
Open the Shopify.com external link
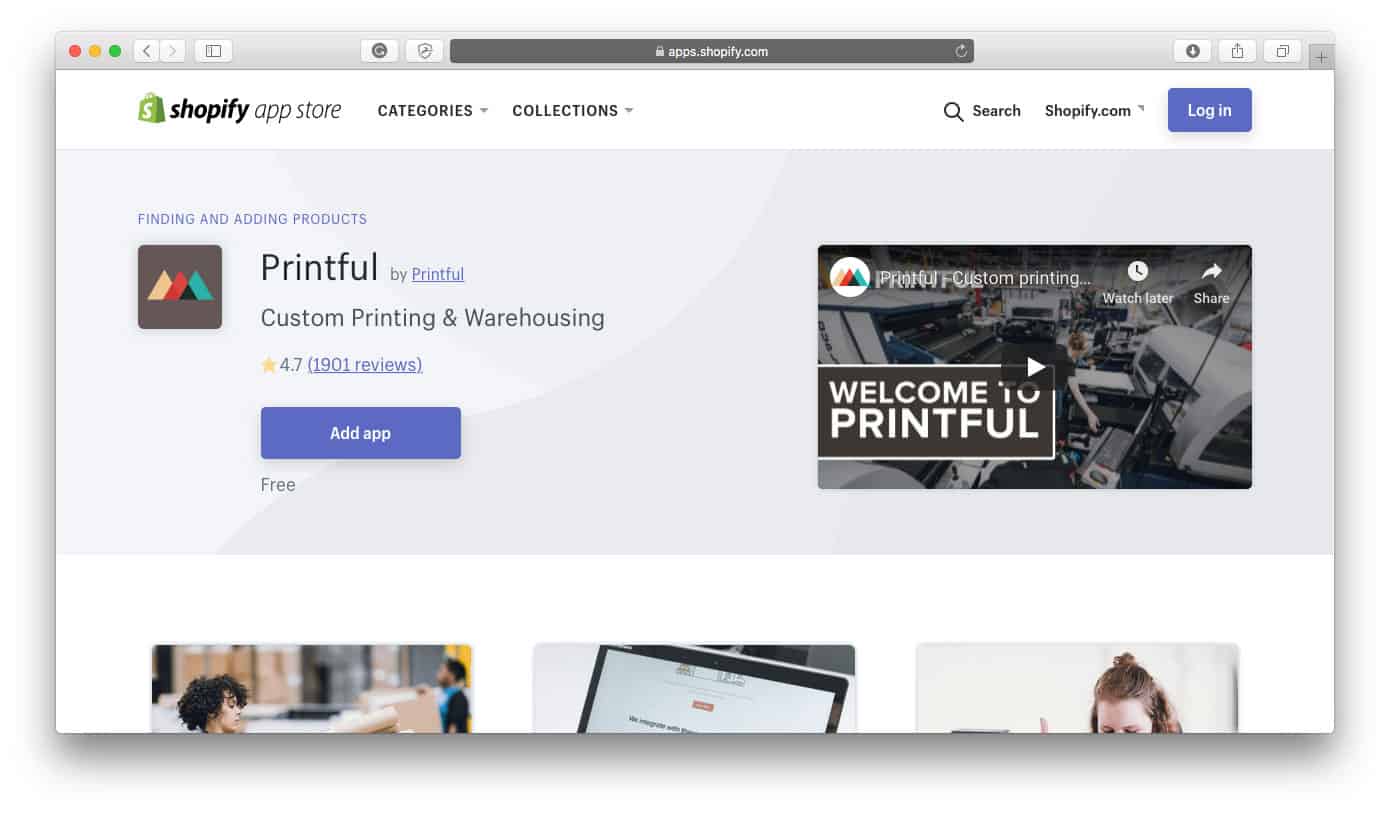click(1094, 111)
